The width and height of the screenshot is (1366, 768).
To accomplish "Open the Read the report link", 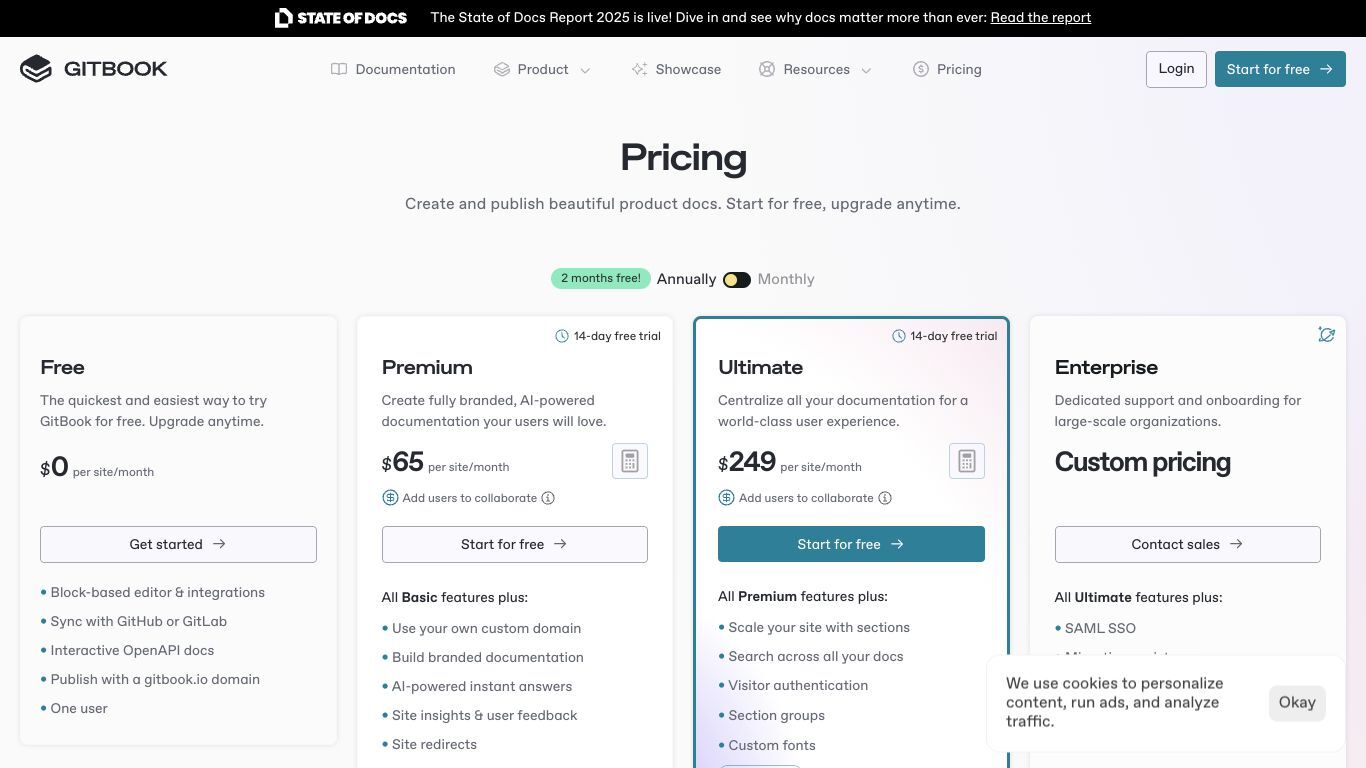I will (x=1040, y=18).
